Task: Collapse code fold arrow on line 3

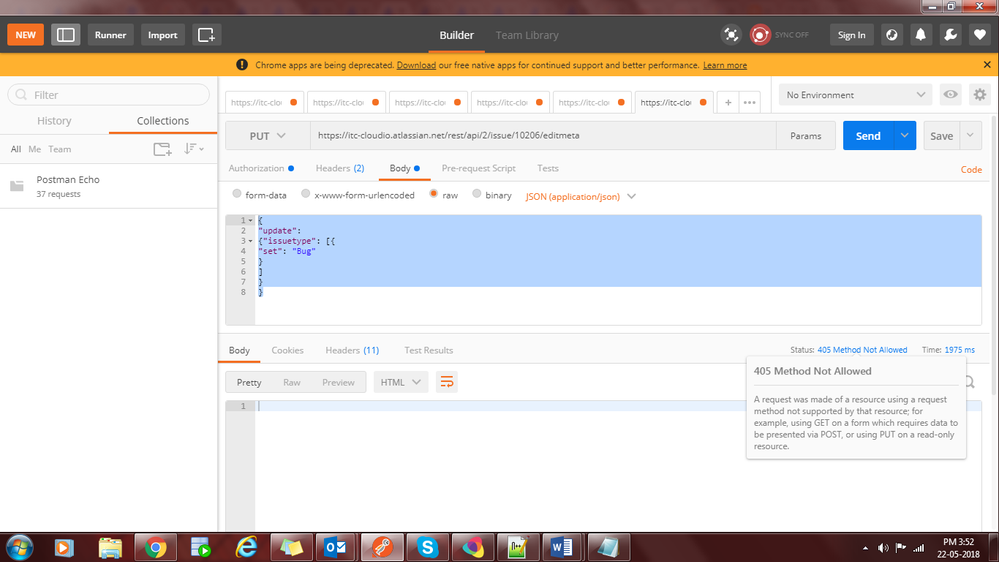Action: pyautogui.click(x=250, y=241)
